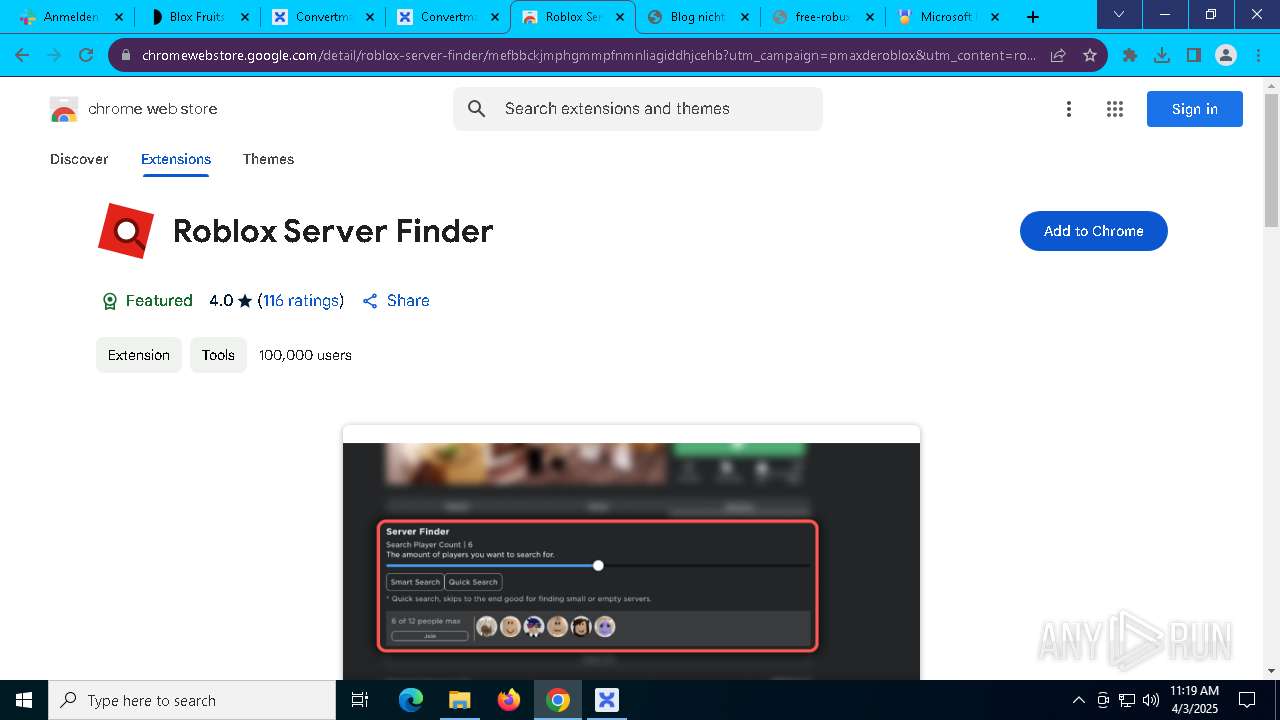Open the Themes section

268,159
